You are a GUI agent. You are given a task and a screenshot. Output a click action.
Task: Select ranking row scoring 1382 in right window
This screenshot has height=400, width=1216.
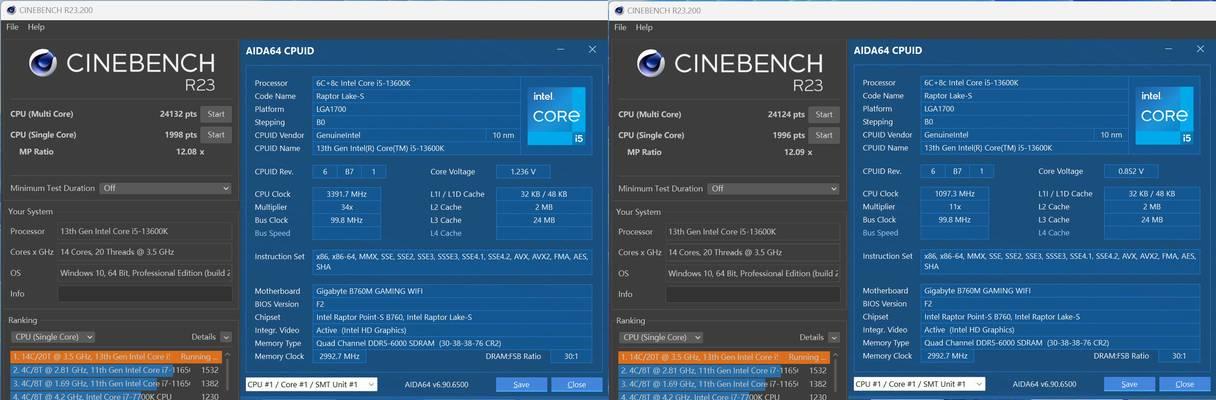pos(723,383)
